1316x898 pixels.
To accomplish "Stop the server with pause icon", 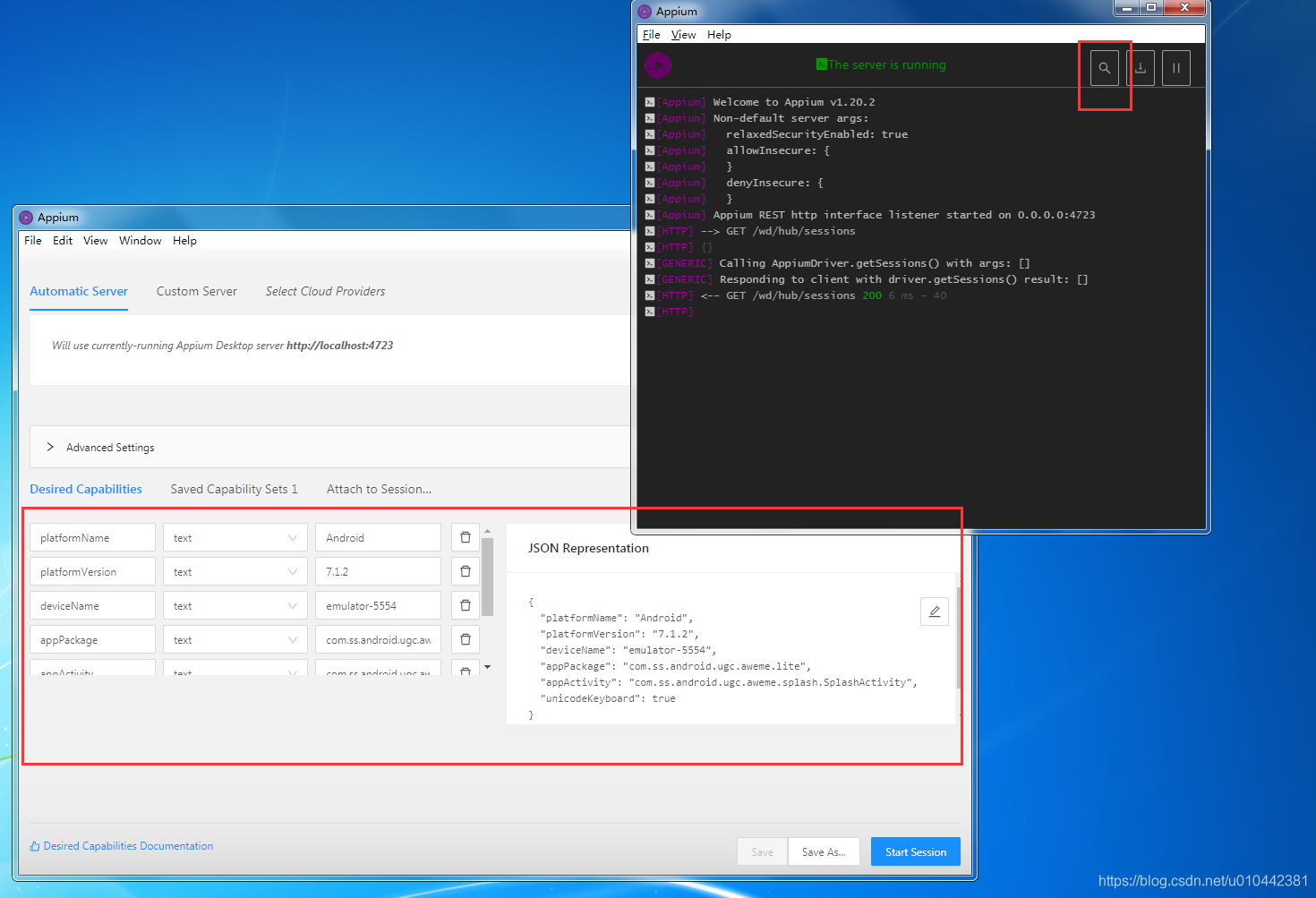I will [1176, 68].
